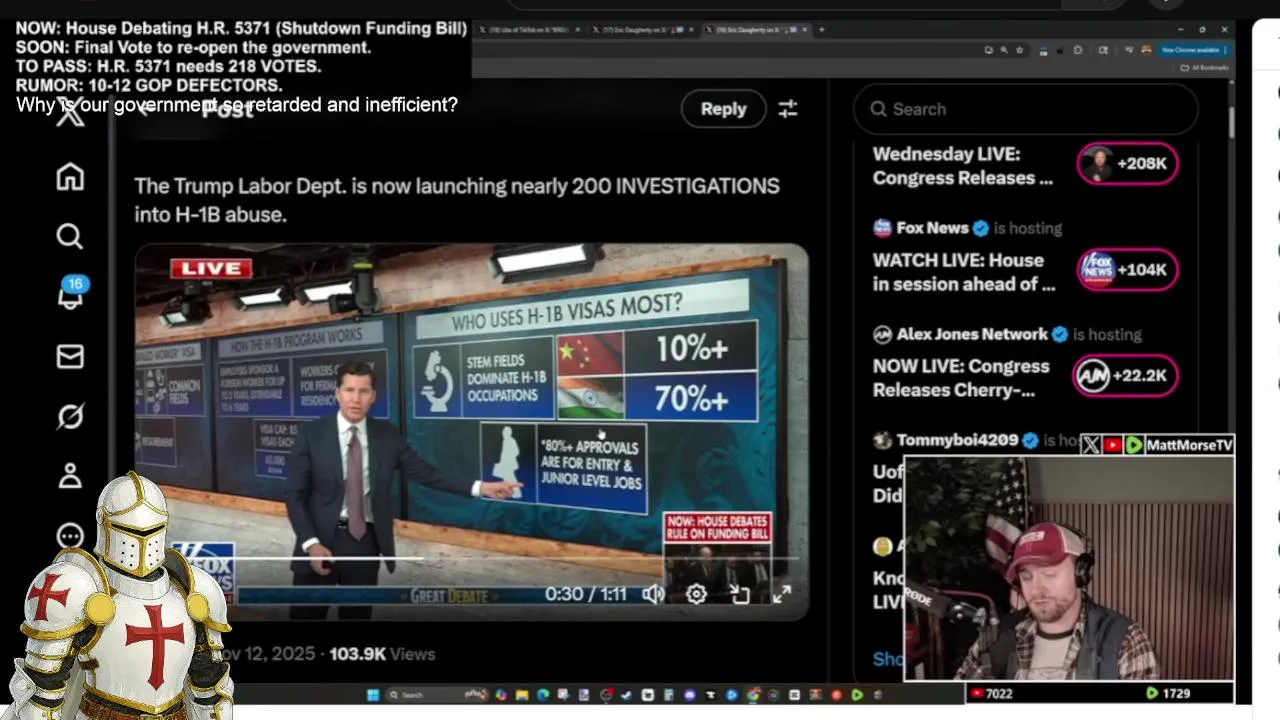Screen dimensions: 1280x720
Task: Select the active Eric Daugherty tab
Action: [757, 30]
